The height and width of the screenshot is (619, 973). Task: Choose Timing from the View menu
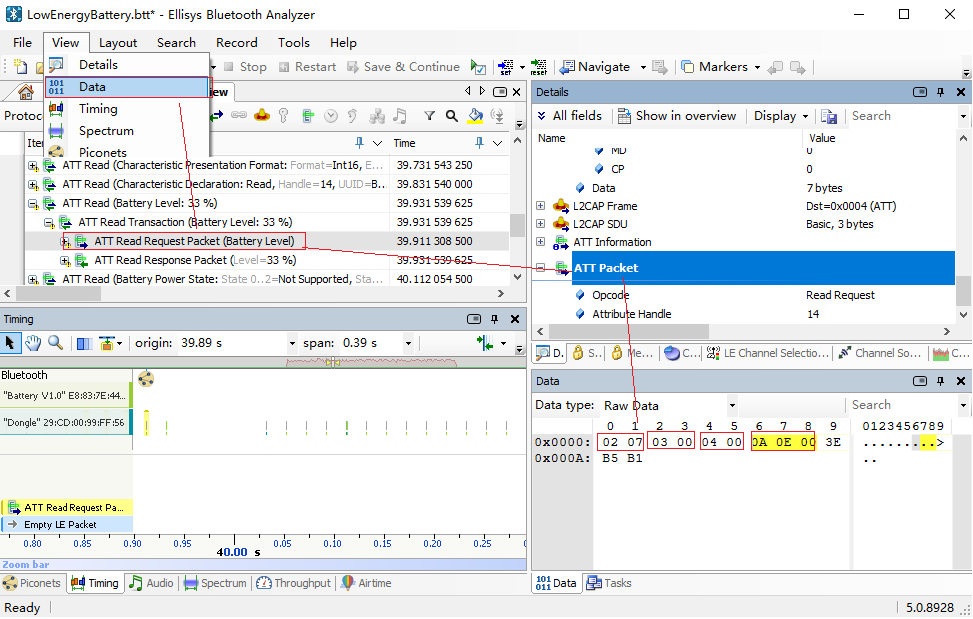[127, 109]
